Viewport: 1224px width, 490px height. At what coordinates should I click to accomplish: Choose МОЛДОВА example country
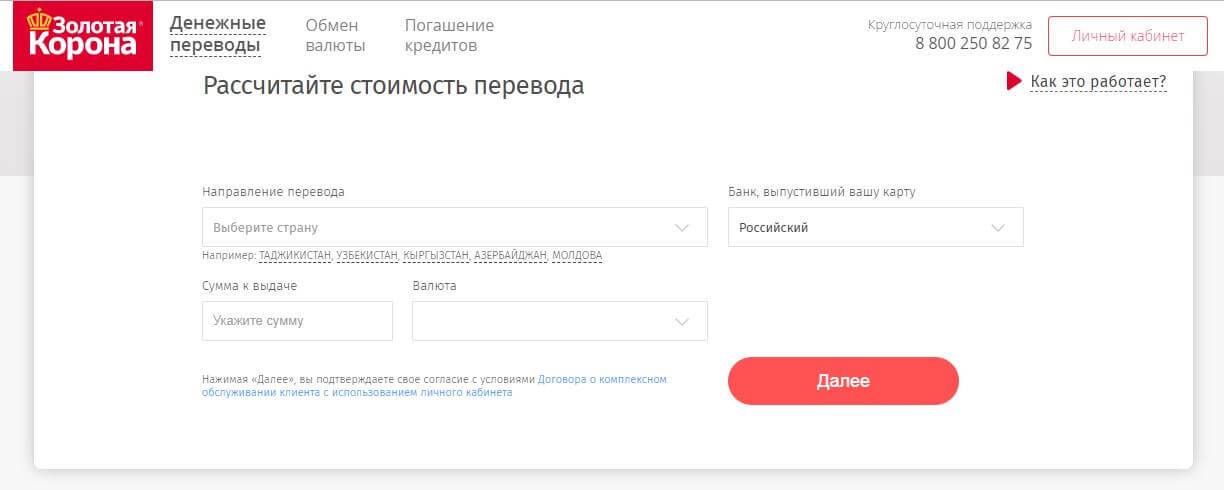coord(577,256)
